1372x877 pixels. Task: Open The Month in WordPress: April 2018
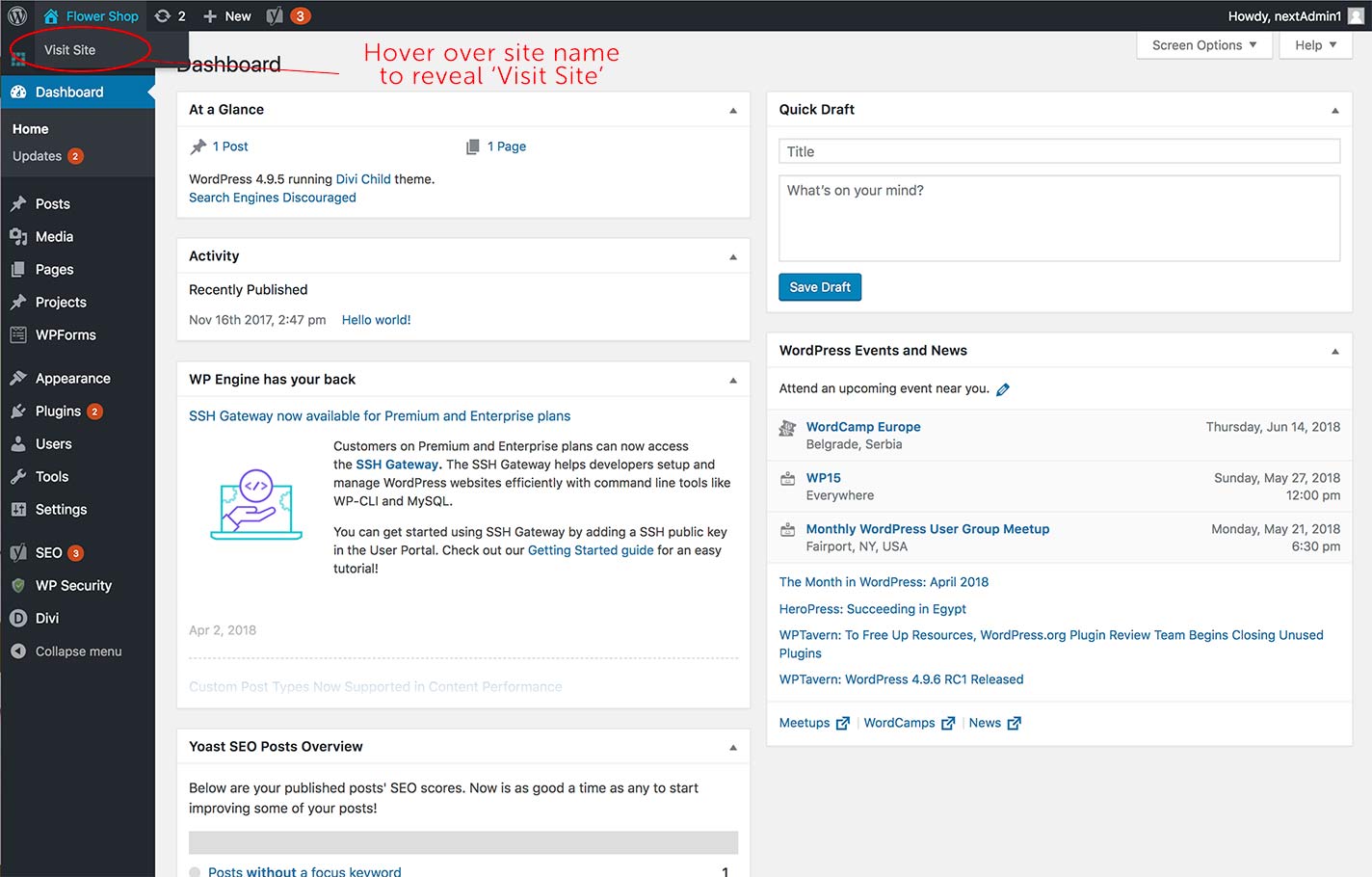click(x=884, y=582)
